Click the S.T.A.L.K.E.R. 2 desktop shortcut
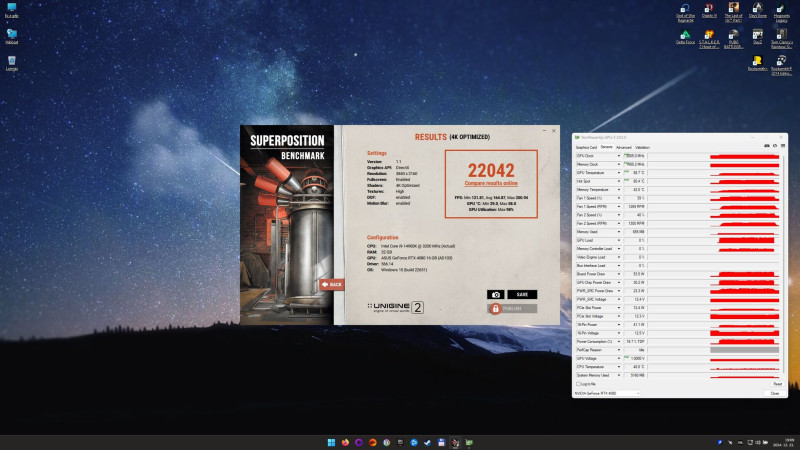Image resolution: width=800 pixels, height=450 pixels. click(709, 39)
